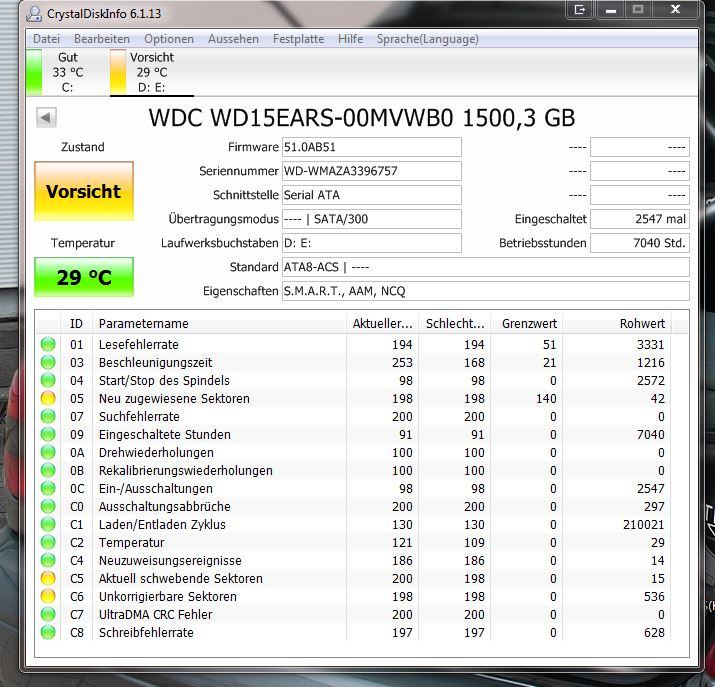
Task: Click green status icon for Beschleunigungszeit
Action: [48, 362]
